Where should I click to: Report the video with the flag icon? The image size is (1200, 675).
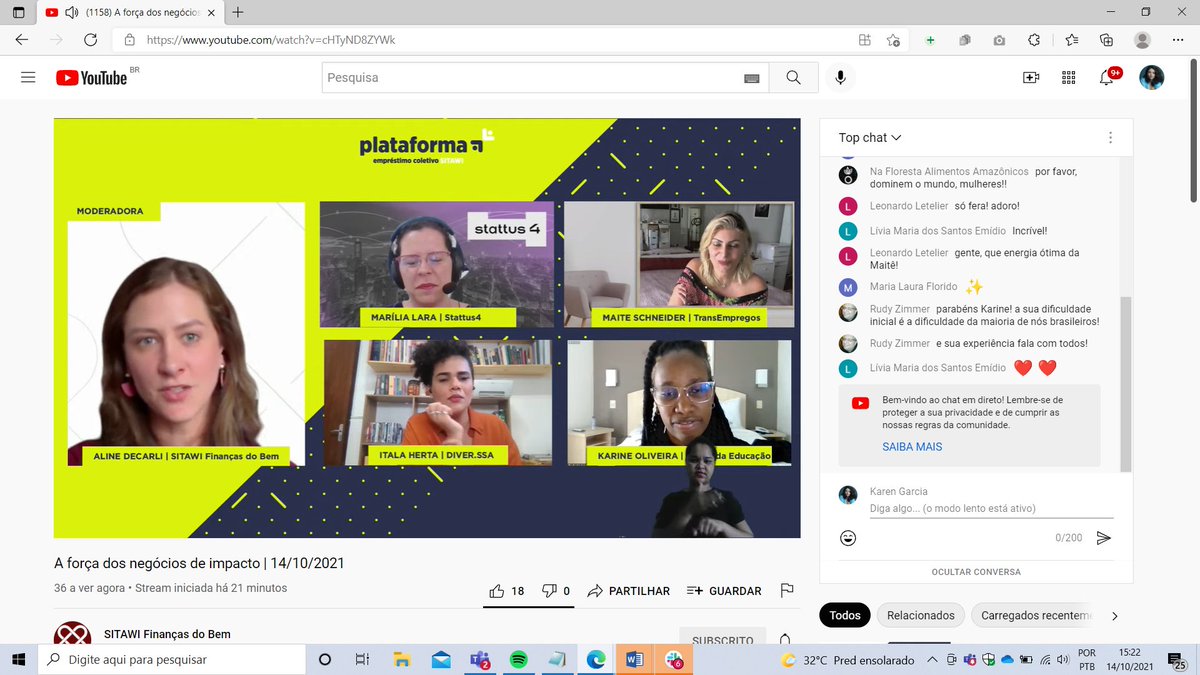tap(787, 591)
